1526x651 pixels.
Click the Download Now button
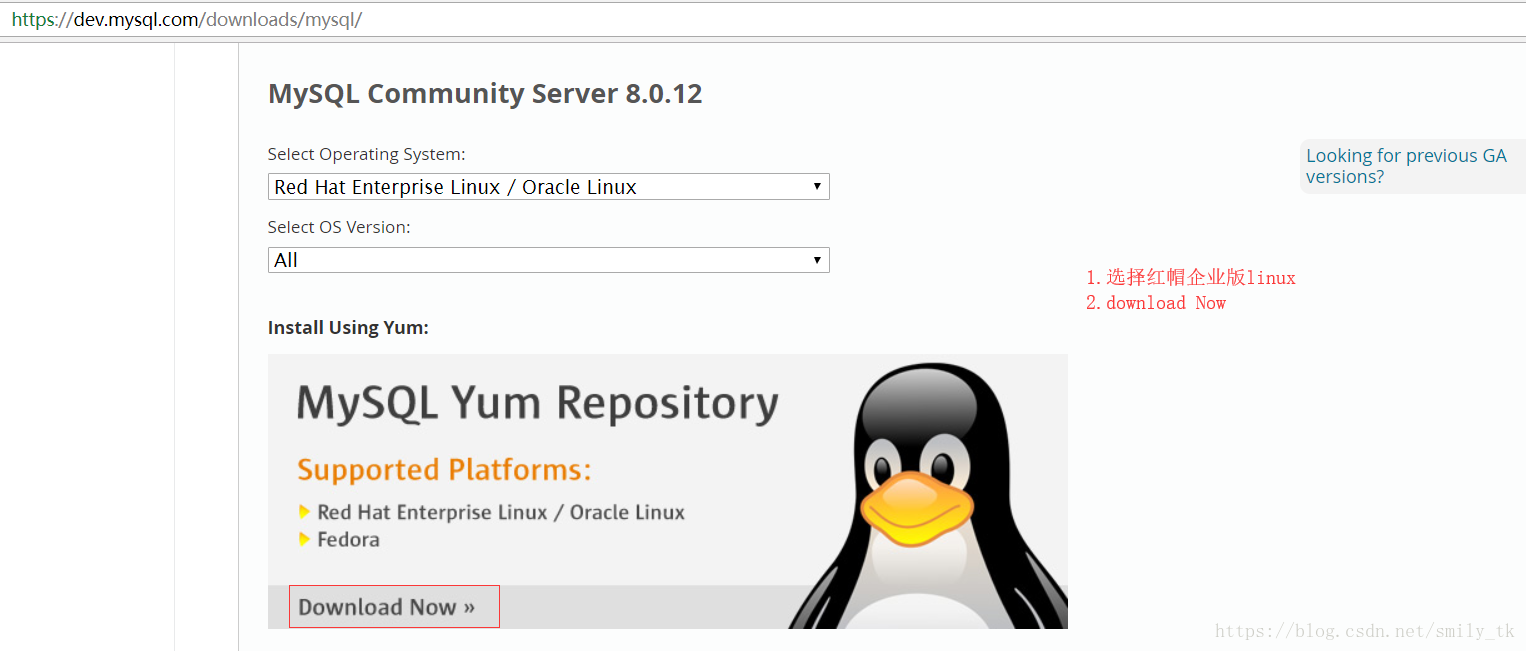(394, 607)
